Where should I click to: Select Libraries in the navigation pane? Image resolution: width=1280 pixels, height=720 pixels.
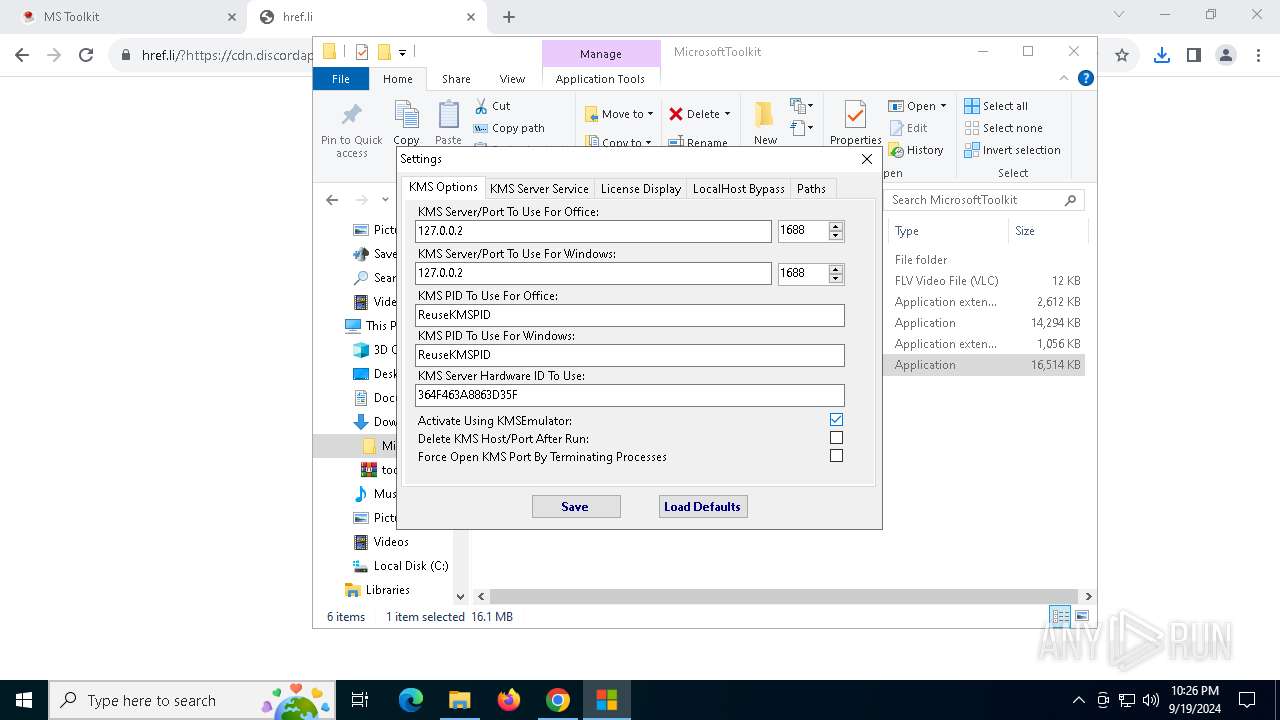tap(377, 590)
